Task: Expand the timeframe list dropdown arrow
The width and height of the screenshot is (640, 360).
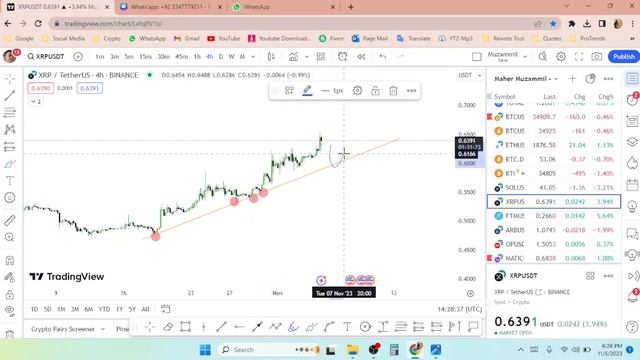Action: pos(253,56)
